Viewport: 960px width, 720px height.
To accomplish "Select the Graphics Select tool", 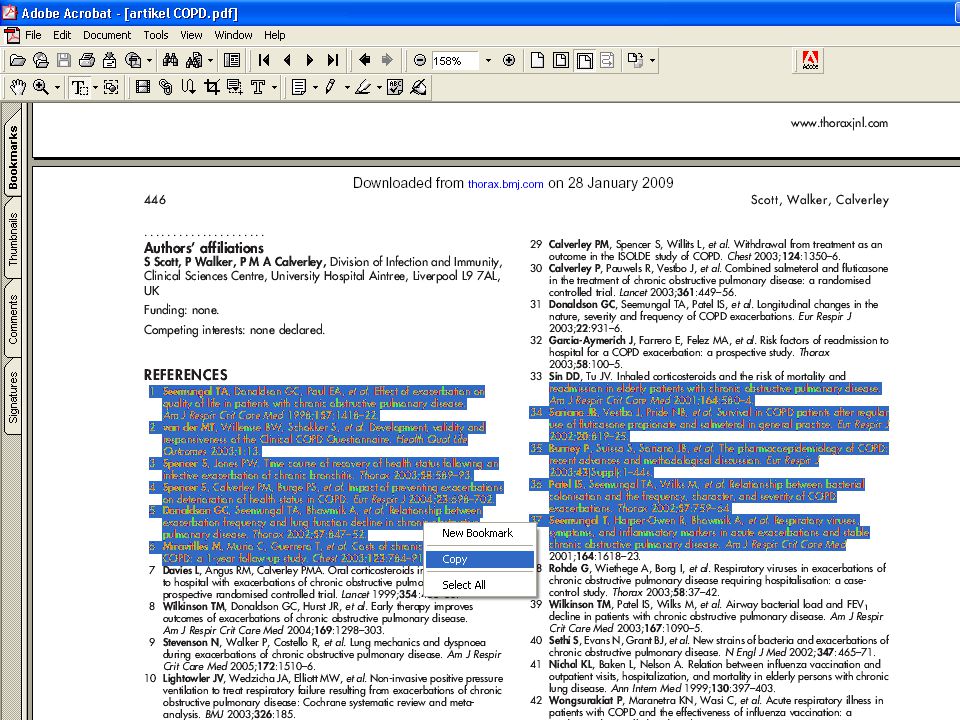I will 111,87.
